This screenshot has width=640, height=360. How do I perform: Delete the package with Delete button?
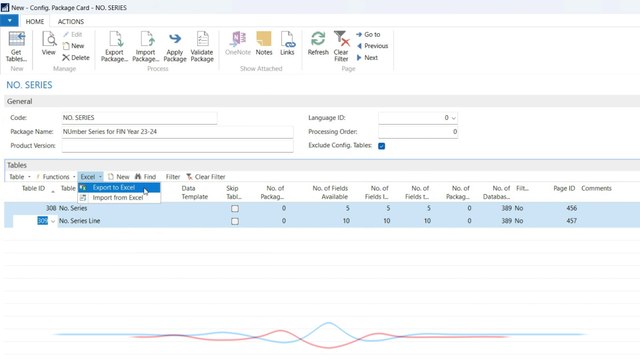coord(76,58)
